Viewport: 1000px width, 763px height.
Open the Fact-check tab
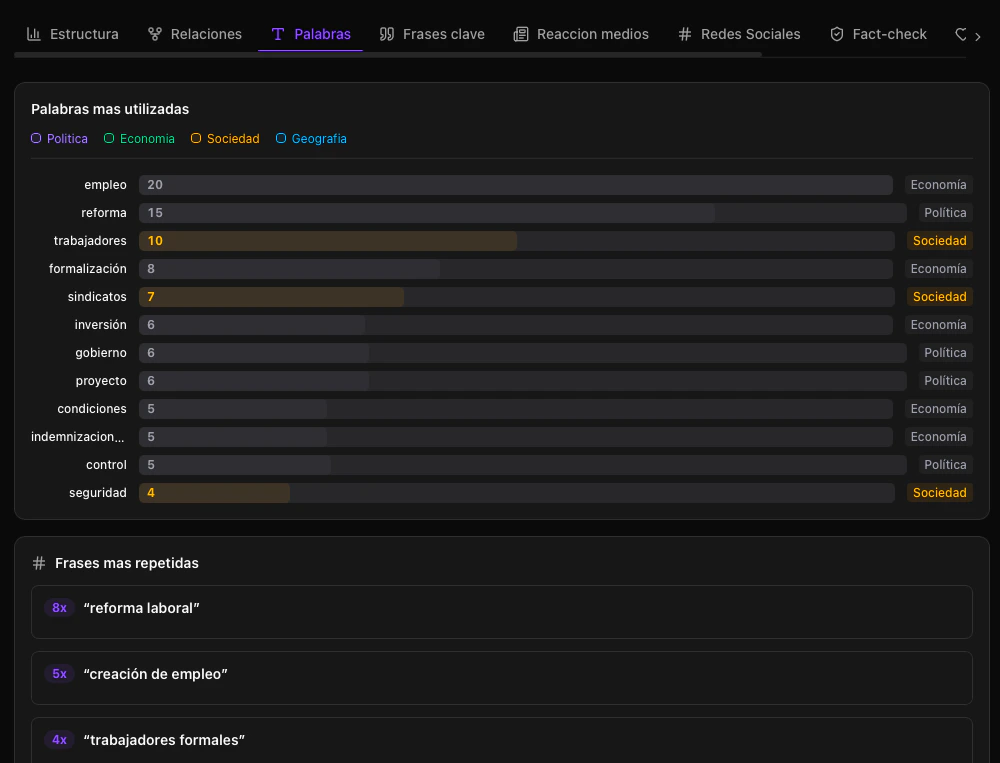(878, 34)
